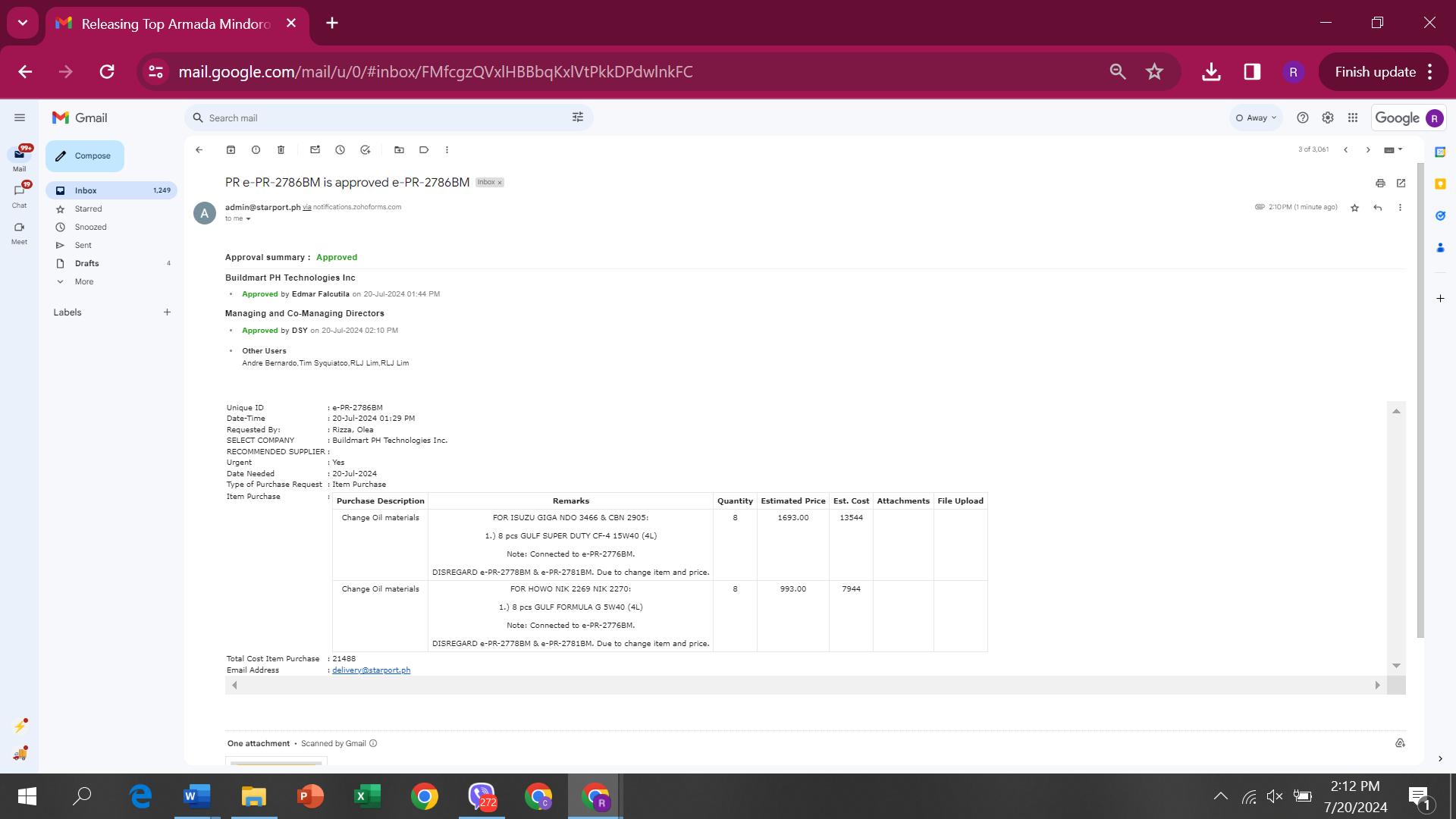The width and height of the screenshot is (1456, 819).
Task: Archive this email using the archive icon
Action: [x=231, y=150]
